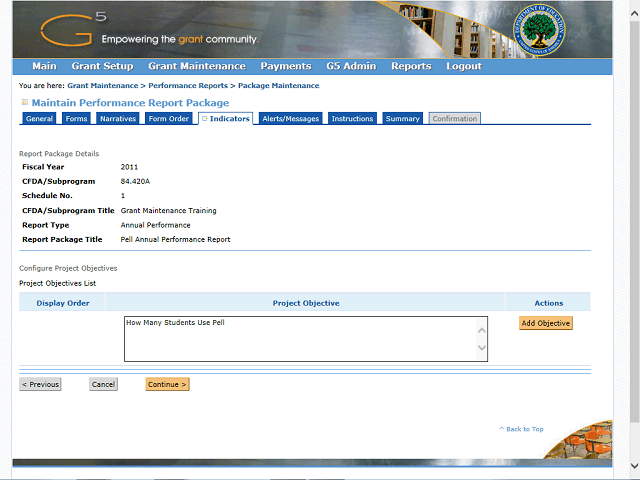
Task: Switch to the Forms tab
Action: point(76,118)
